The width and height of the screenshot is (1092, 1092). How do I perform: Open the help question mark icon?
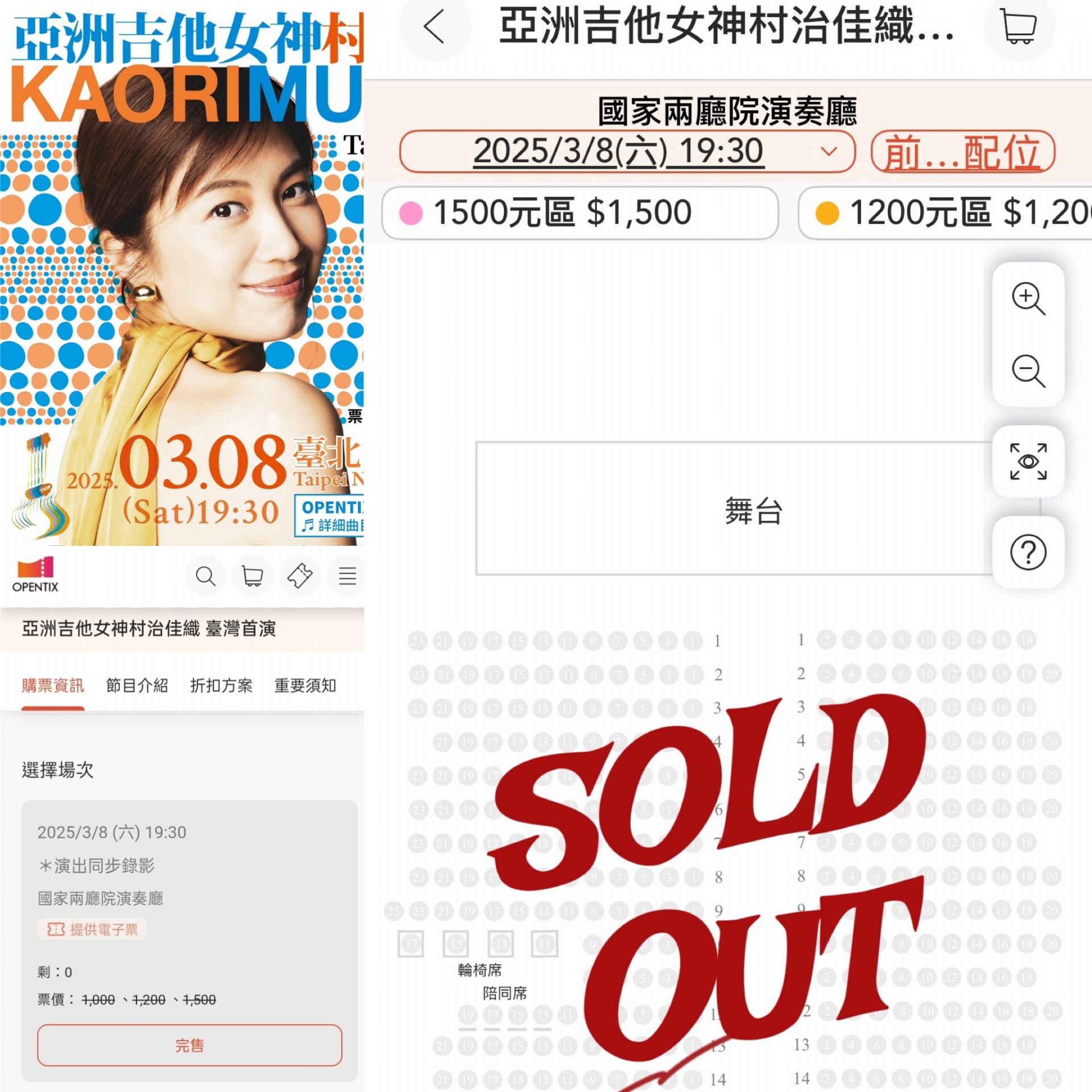tap(1028, 552)
